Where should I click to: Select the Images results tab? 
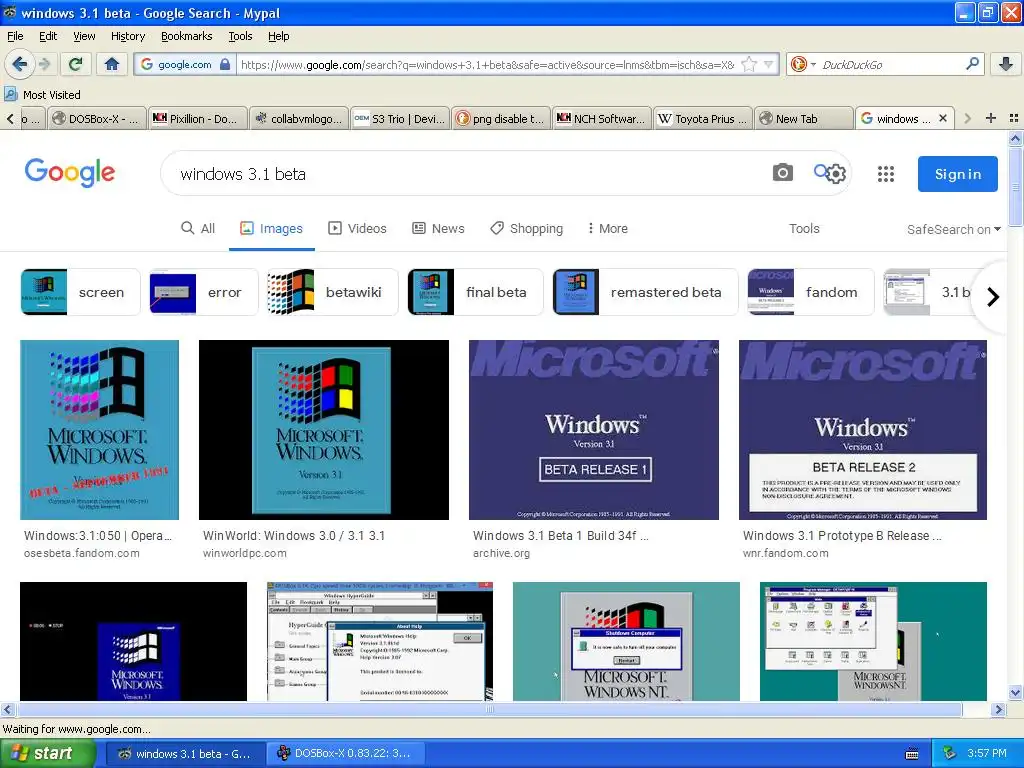click(x=272, y=228)
